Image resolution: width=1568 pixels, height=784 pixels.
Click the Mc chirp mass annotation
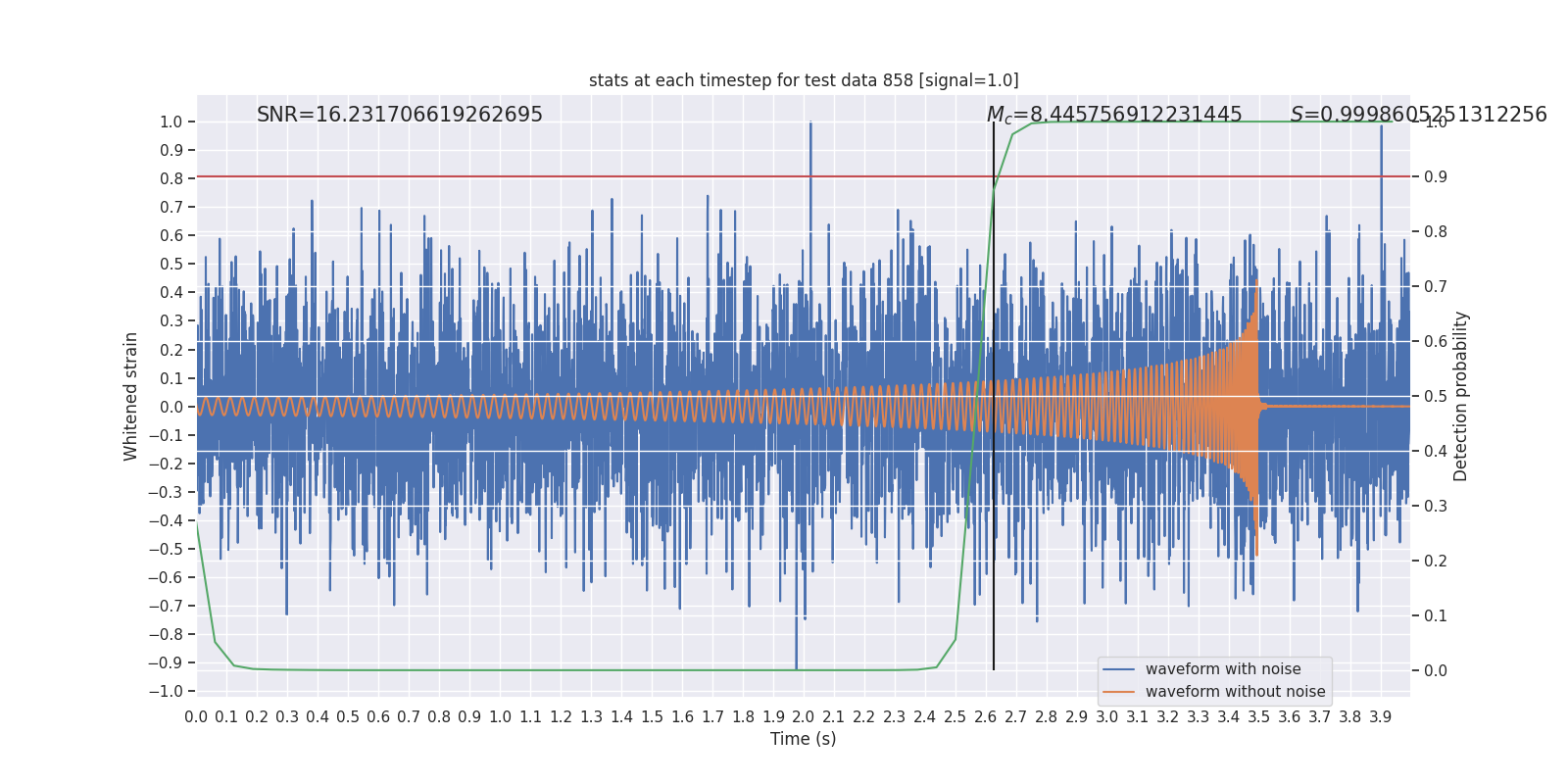(1113, 116)
